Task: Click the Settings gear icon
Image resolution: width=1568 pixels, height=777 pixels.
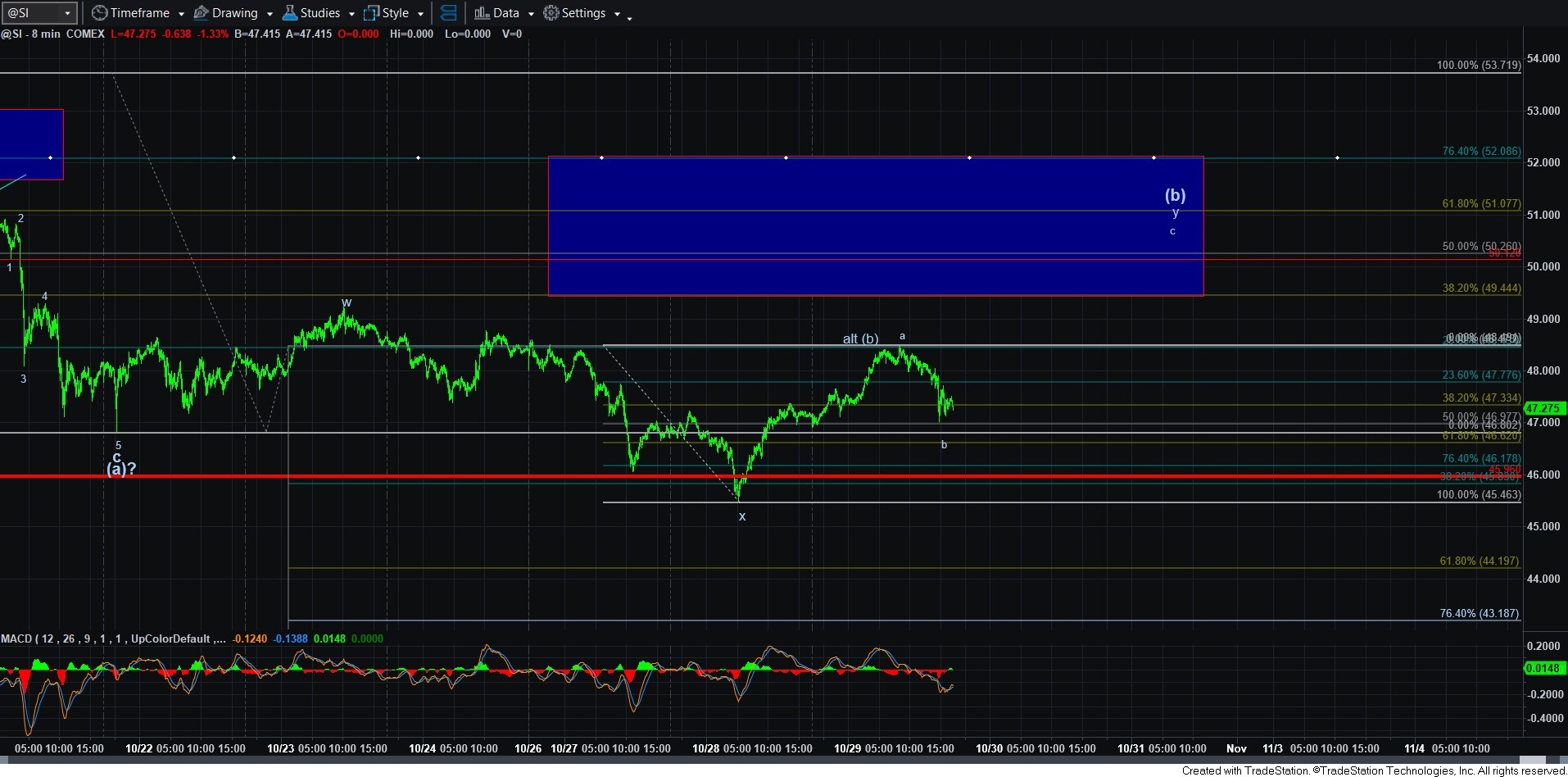Action: coord(551,13)
